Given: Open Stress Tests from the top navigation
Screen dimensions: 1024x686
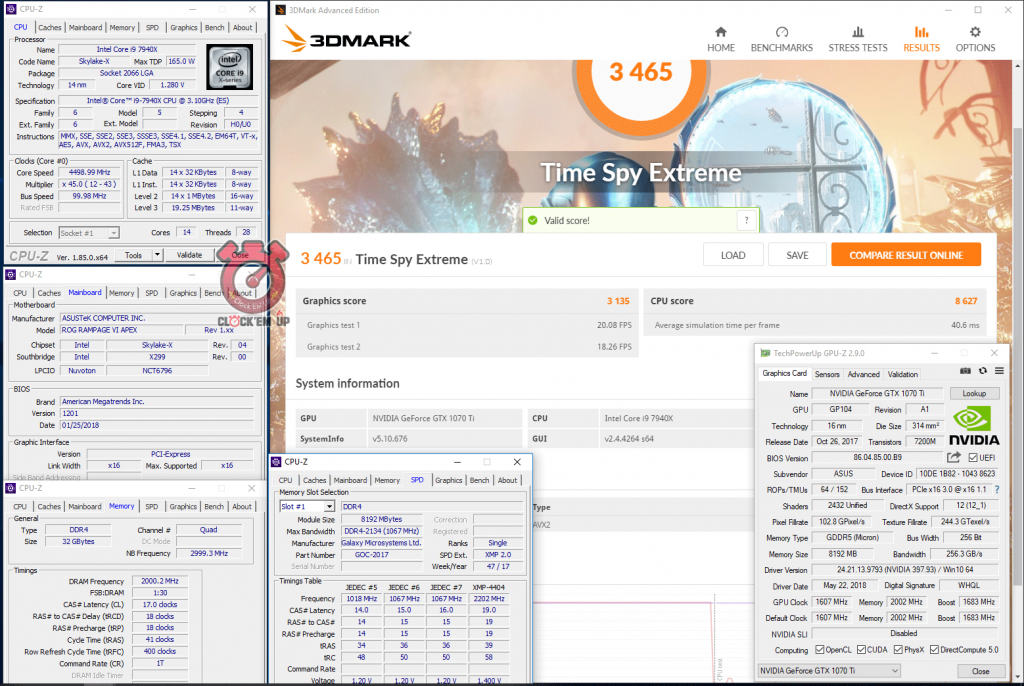Looking at the screenshot, I should tap(857, 33).
